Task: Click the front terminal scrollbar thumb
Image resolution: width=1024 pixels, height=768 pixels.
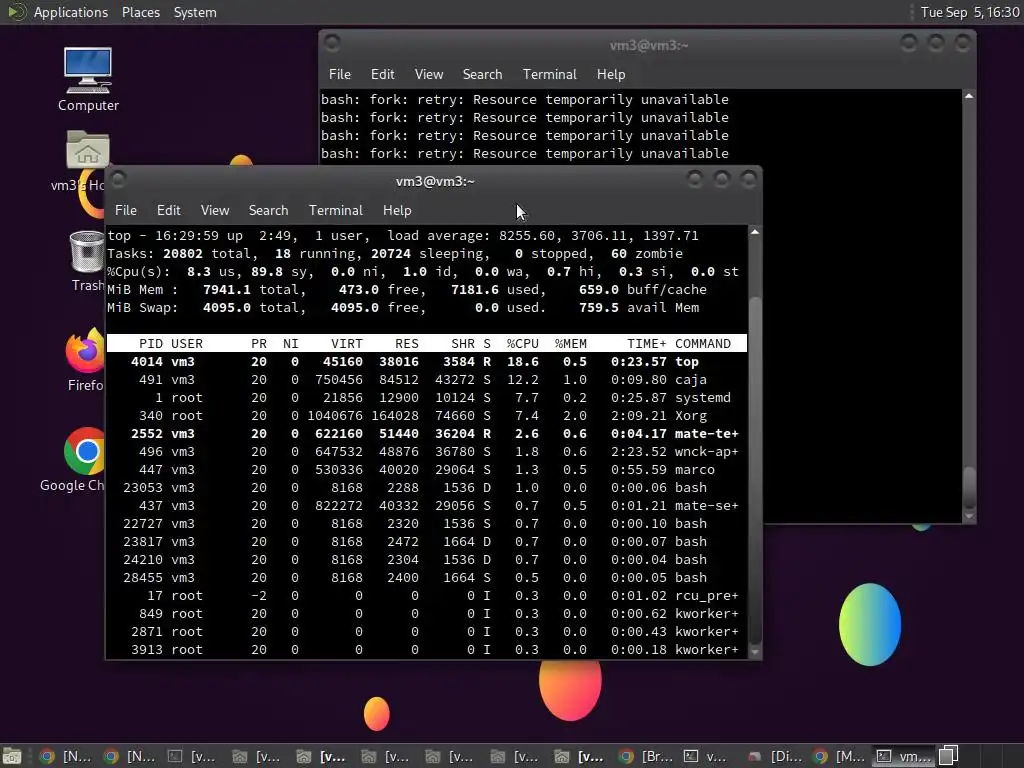Action: click(755, 470)
